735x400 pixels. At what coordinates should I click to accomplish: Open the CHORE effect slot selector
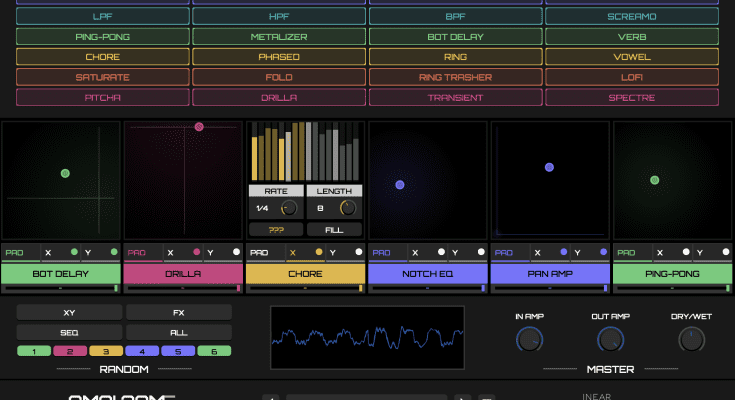[x=305, y=272]
